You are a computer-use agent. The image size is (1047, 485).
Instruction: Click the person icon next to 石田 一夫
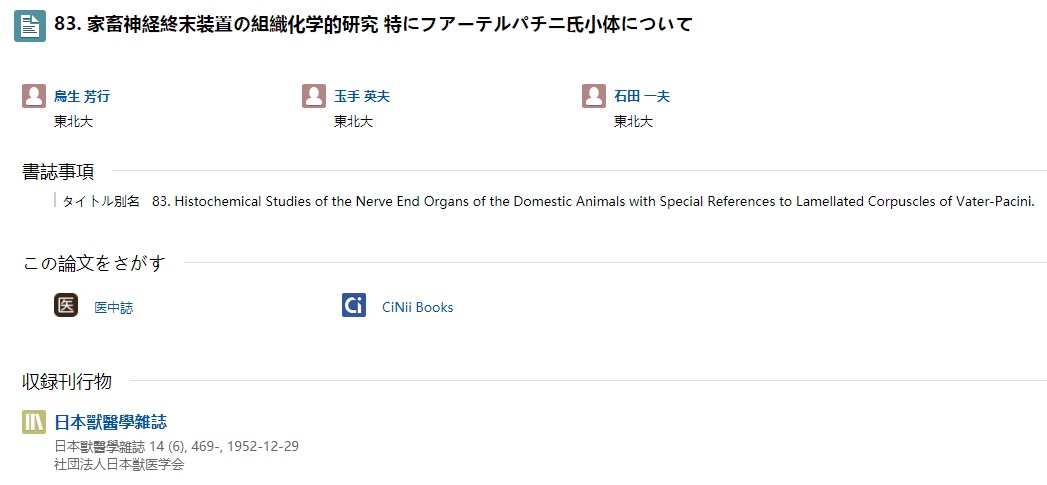tap(594, 96)
